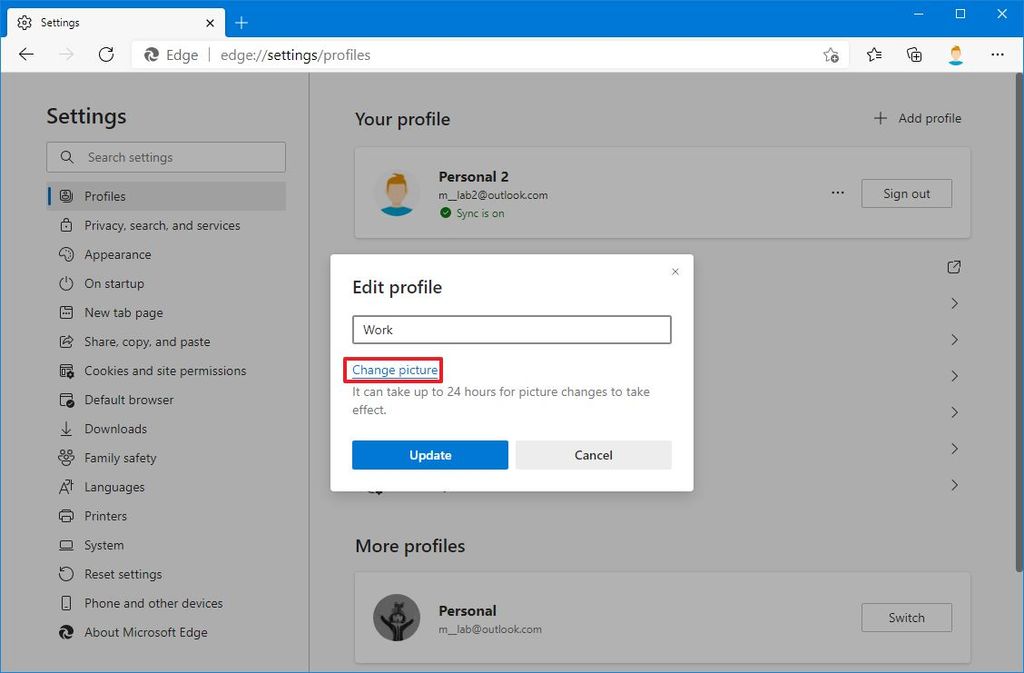This screenshot has width=1024, height=673.
Task: Expand the topmost chevron in the profile list
Action: pos(954,303)
